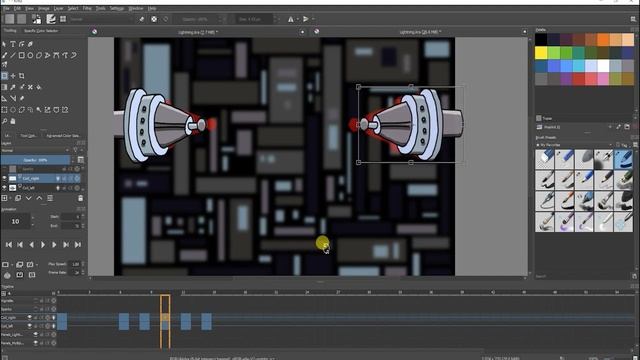Delete layer using trash icon
Screen dimensions: 640x360
point(80,198)
